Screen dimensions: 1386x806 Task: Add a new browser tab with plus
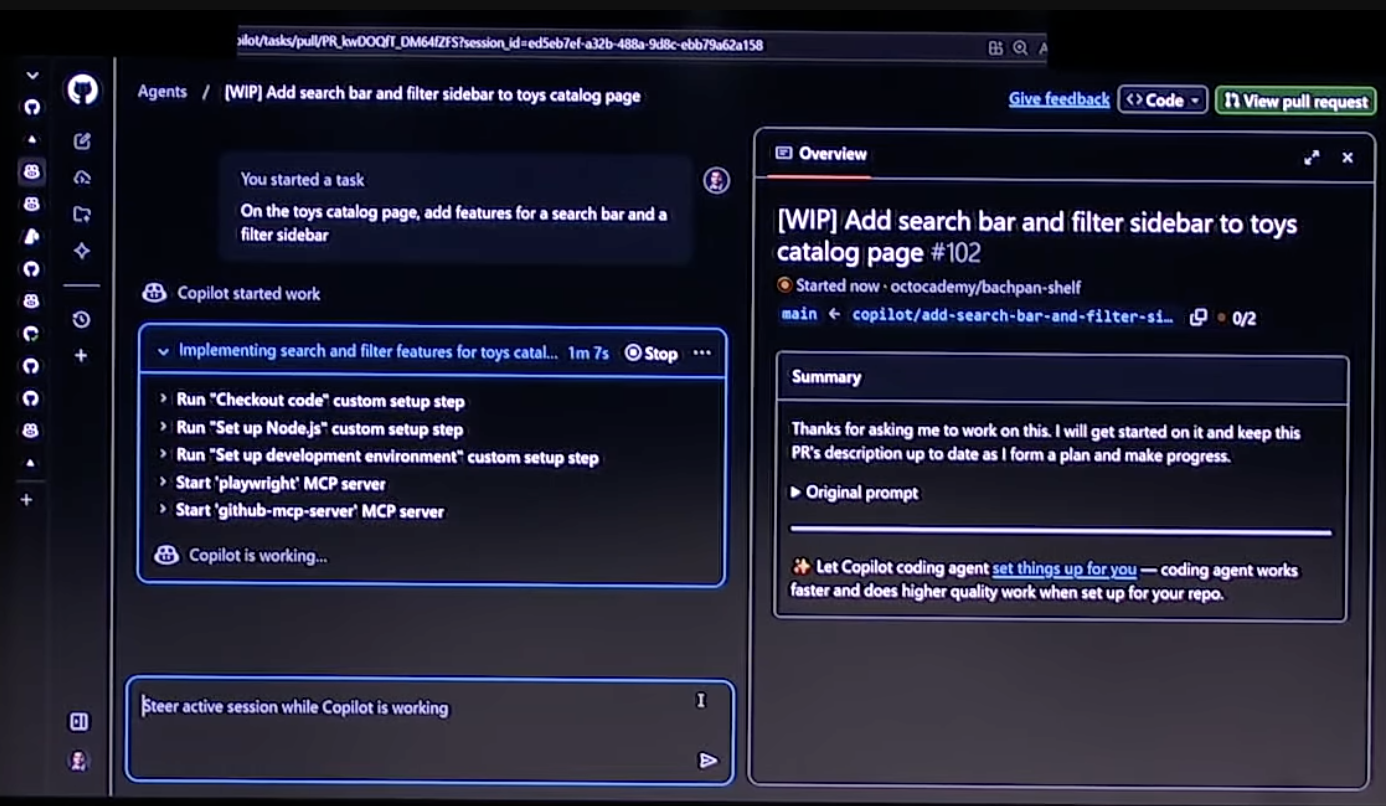(27, 499)
